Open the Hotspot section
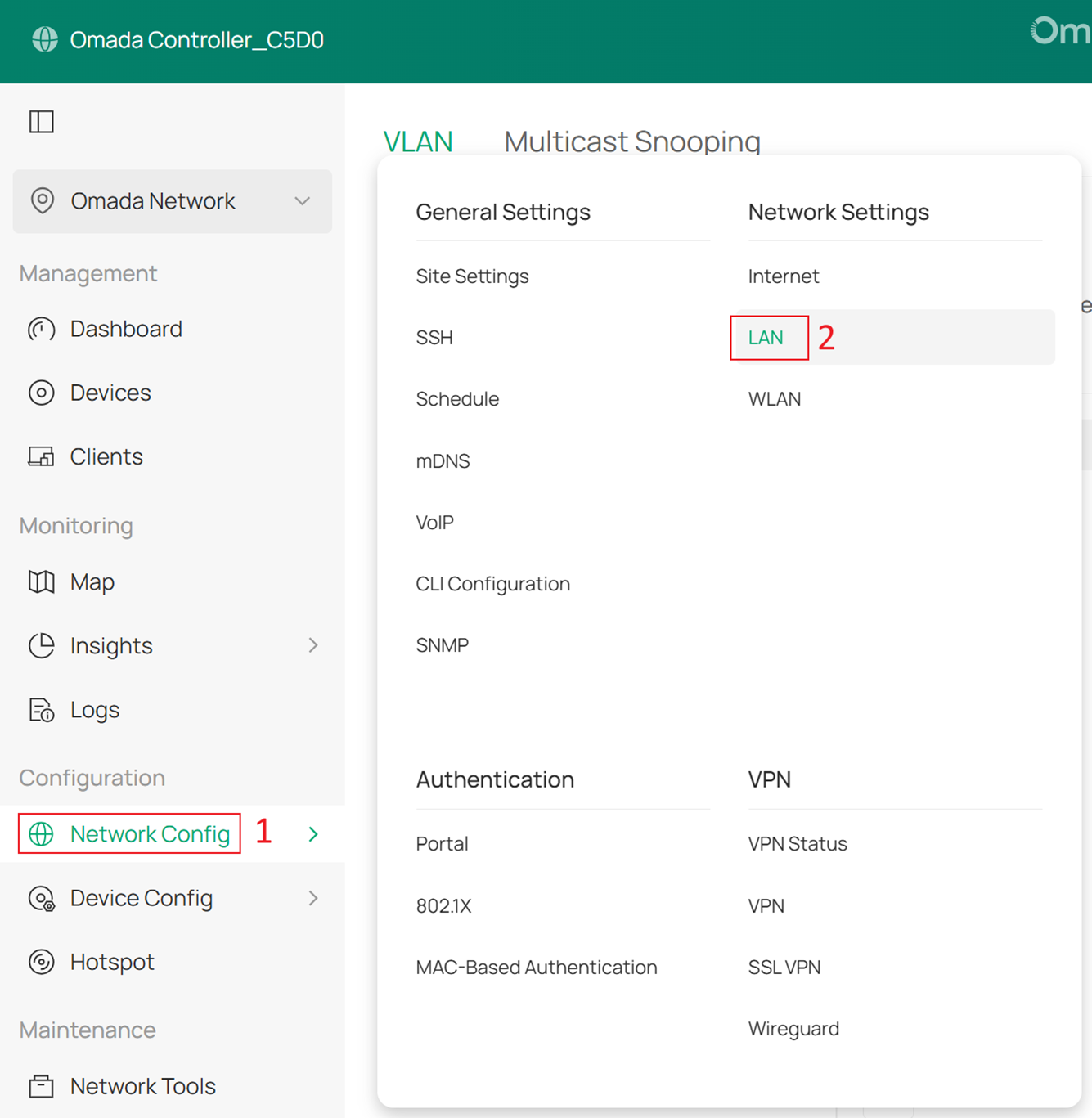The image size is (1092, 1118). [112, 962]
